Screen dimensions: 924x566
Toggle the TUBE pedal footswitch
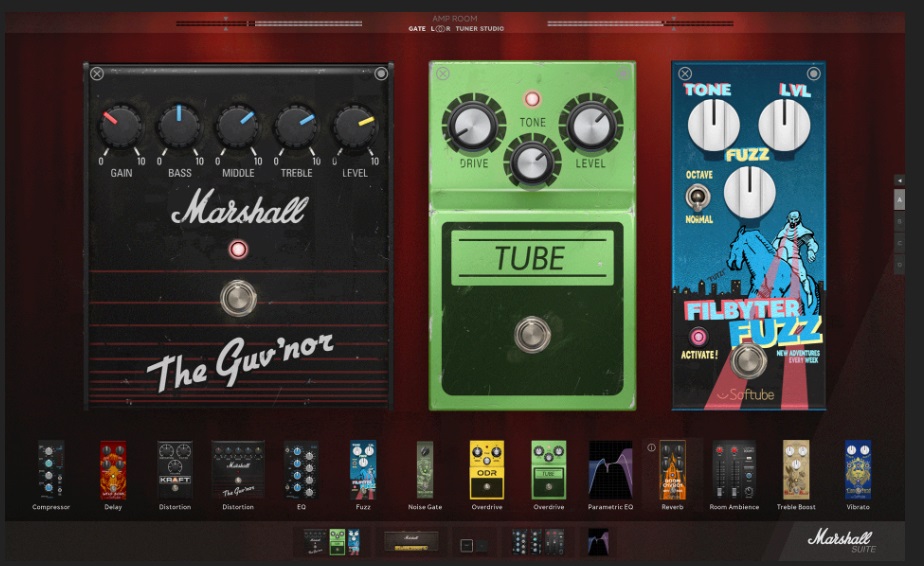pyautogui.click(x=532, y=334)
